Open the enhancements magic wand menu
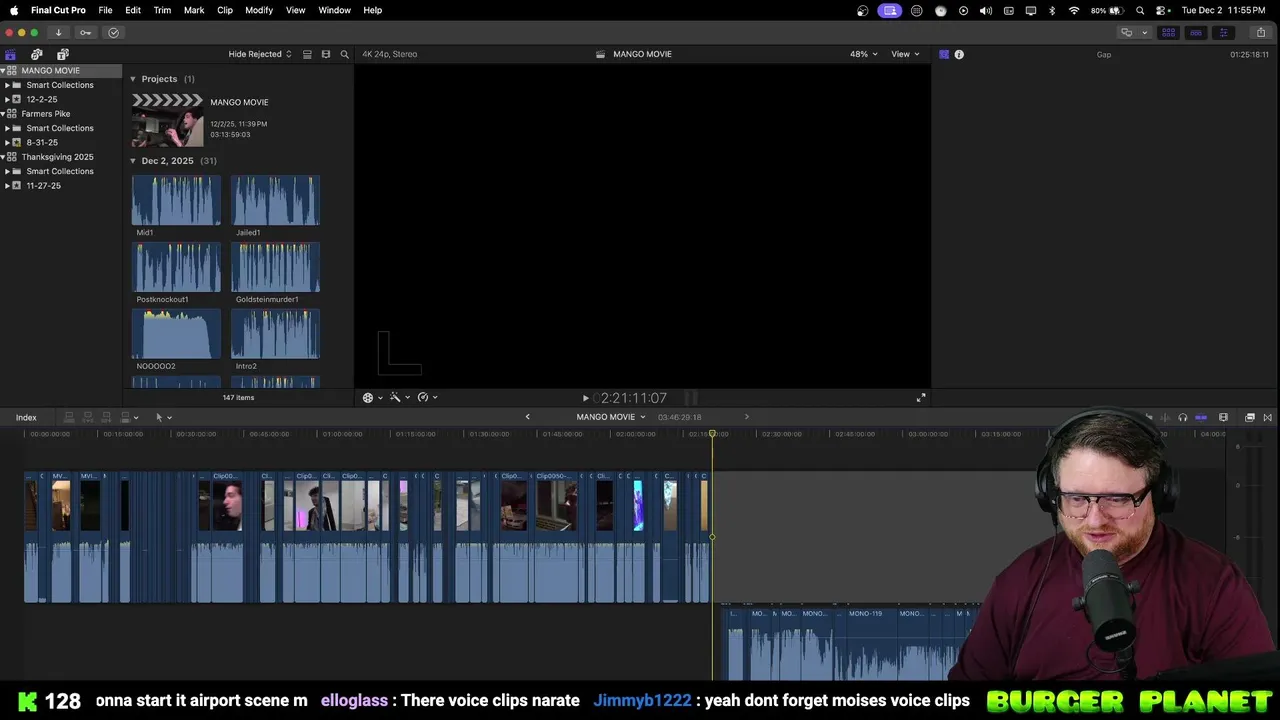 pyautogui.click(x=399, y=397)
